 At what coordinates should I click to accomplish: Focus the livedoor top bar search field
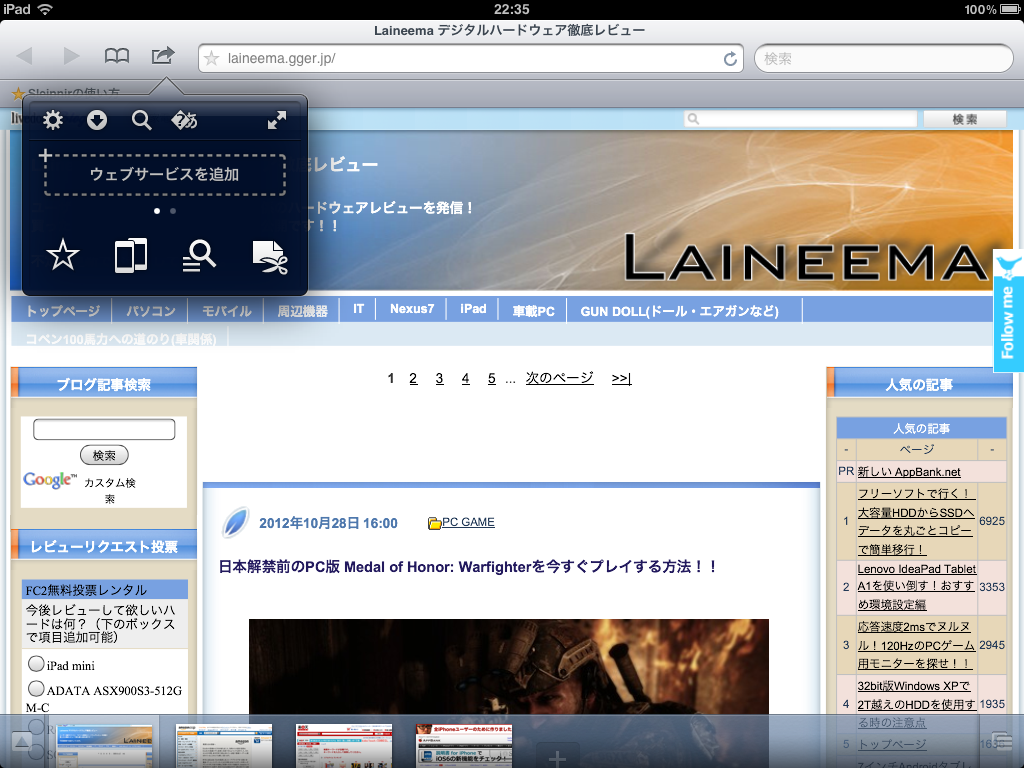(x=801, y=119)
